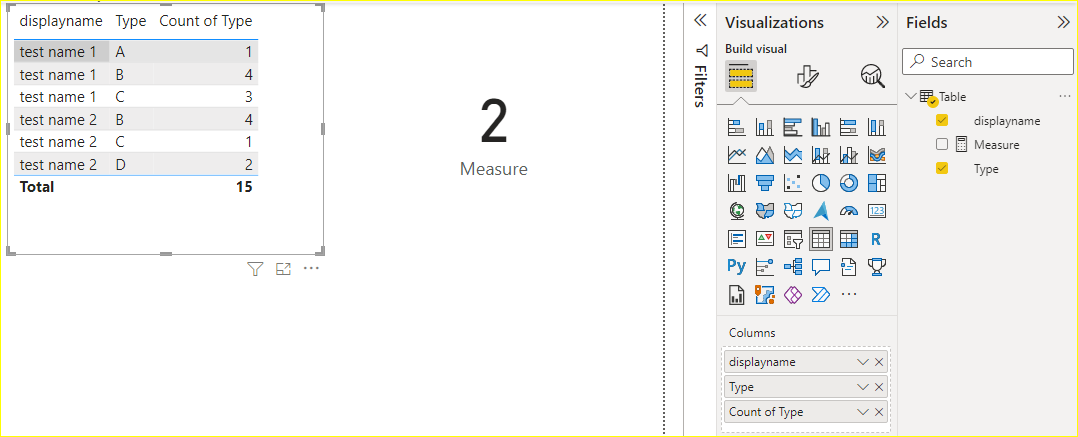Select the Measure card value 2
The height and width of the screenshot is (437, 1078).
(494, 122)
